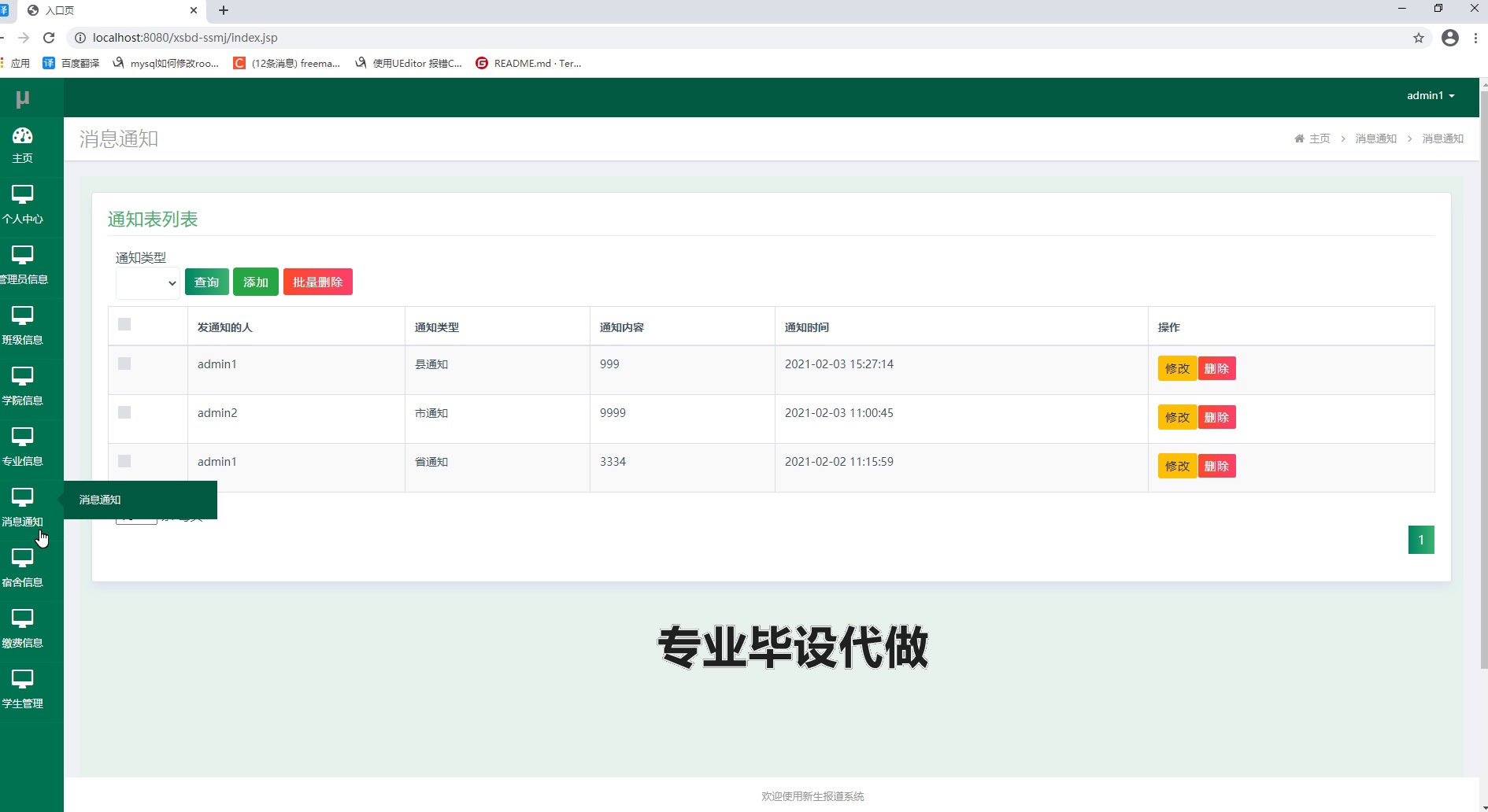This screenshot has height=812, width=1488.
Task: Open 宿舍信息 from the sidebar
Action: [24, 567]
